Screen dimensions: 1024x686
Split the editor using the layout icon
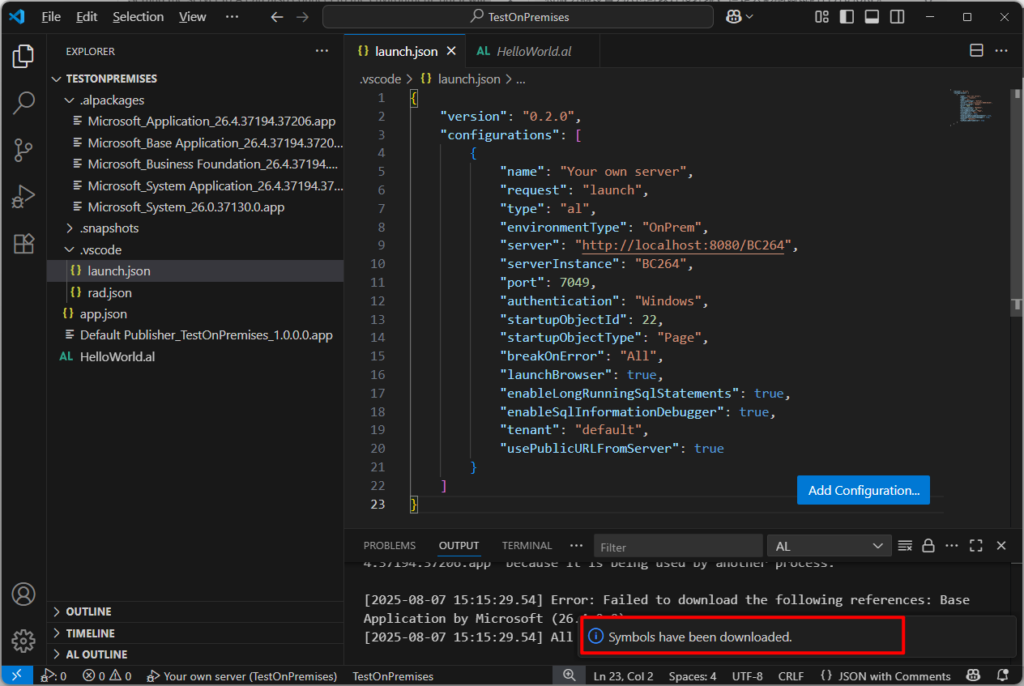point(976,51)
